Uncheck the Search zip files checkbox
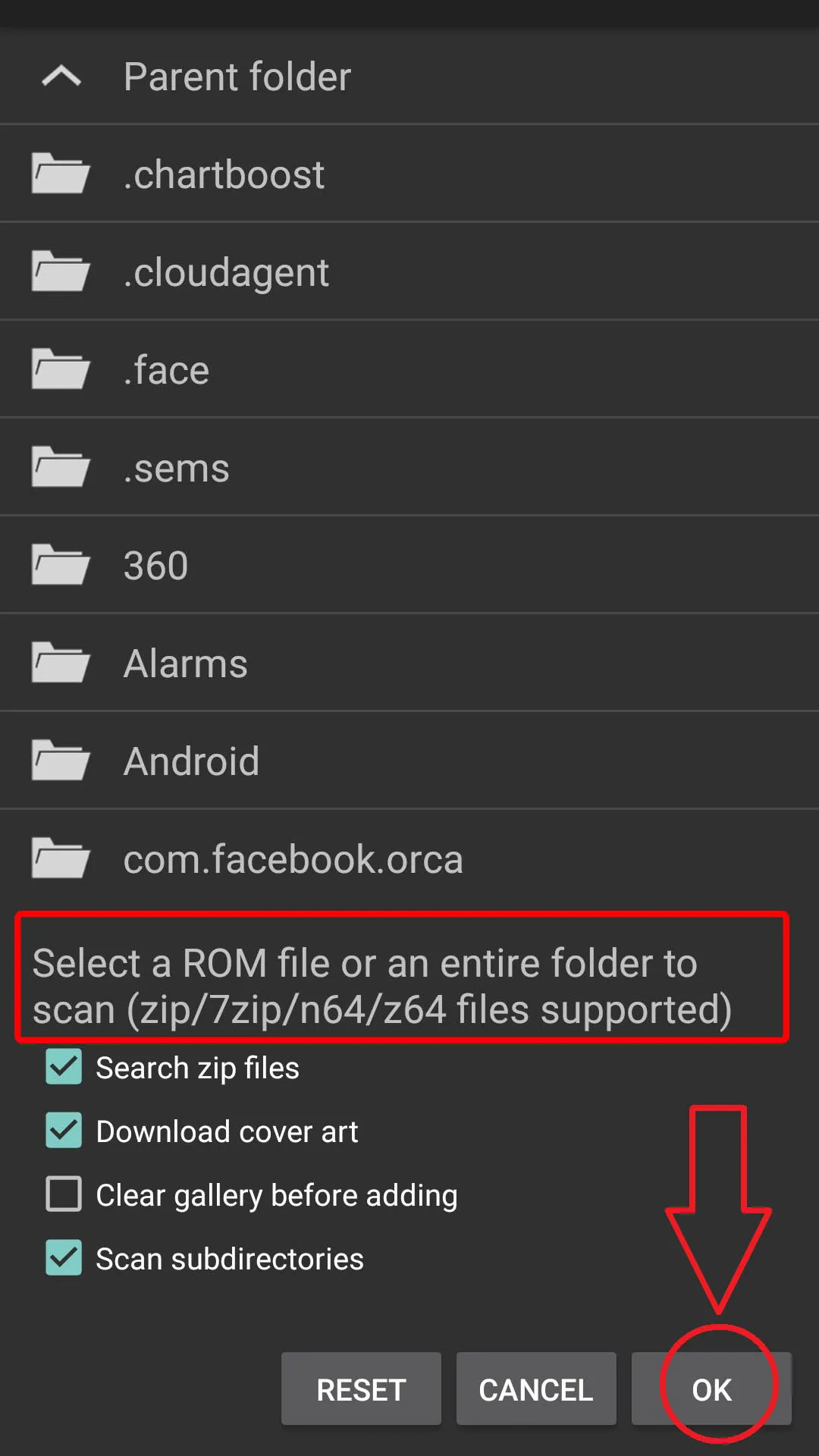The height and width of the screenshot is (1456, 819). pyautogui.click(x=64, y=1067)
